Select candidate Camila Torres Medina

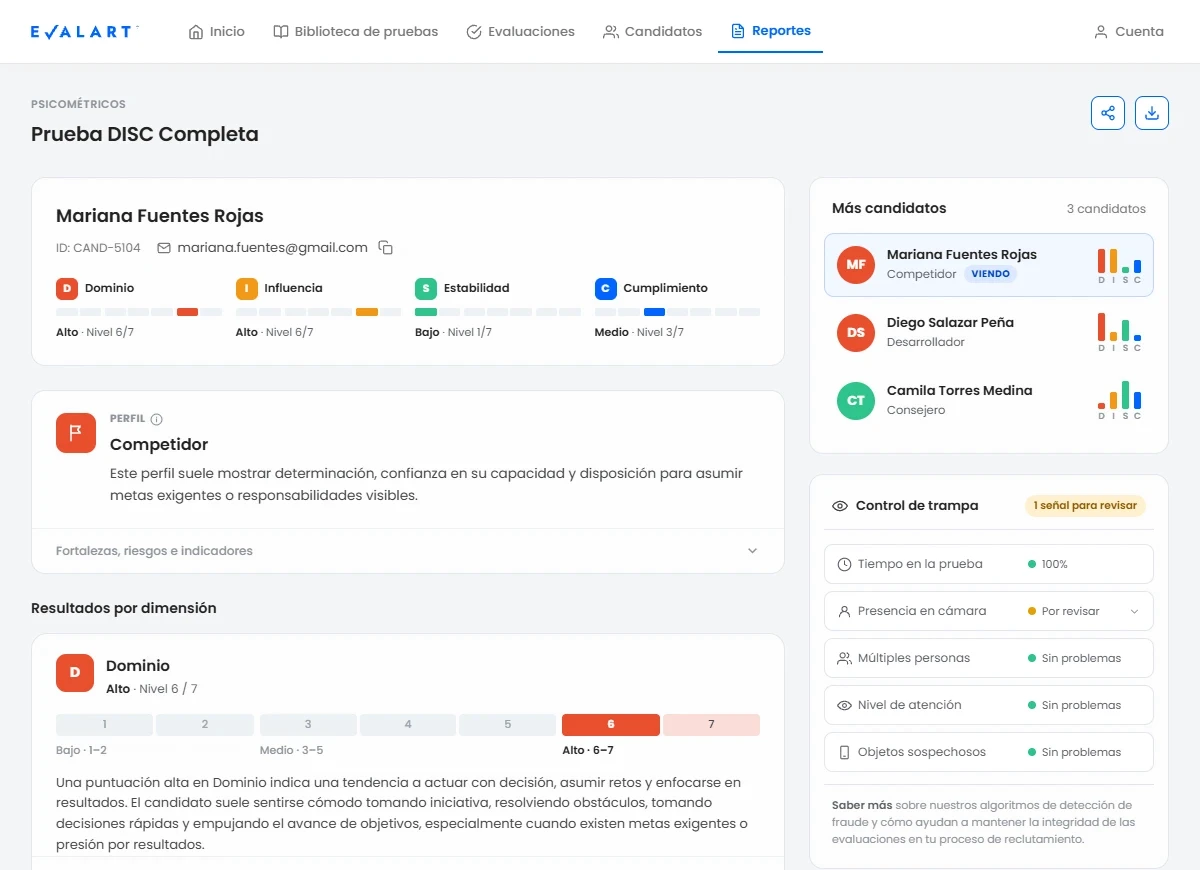pos(989,400)
